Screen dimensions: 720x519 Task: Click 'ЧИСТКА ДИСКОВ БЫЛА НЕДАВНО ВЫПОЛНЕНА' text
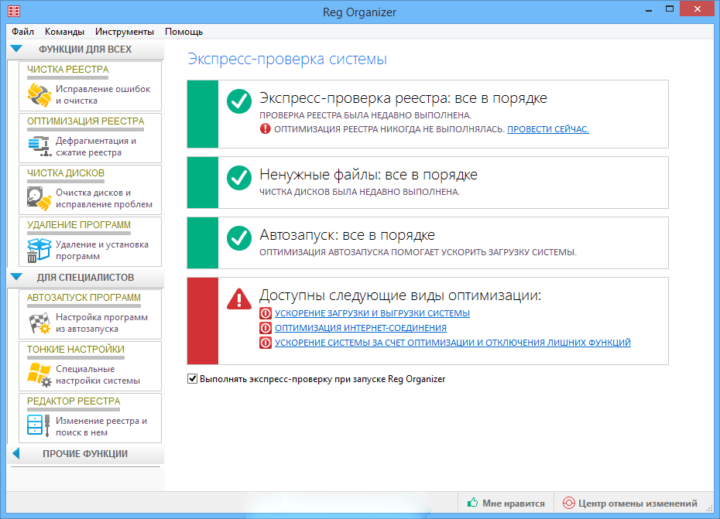tap(360, 192)
